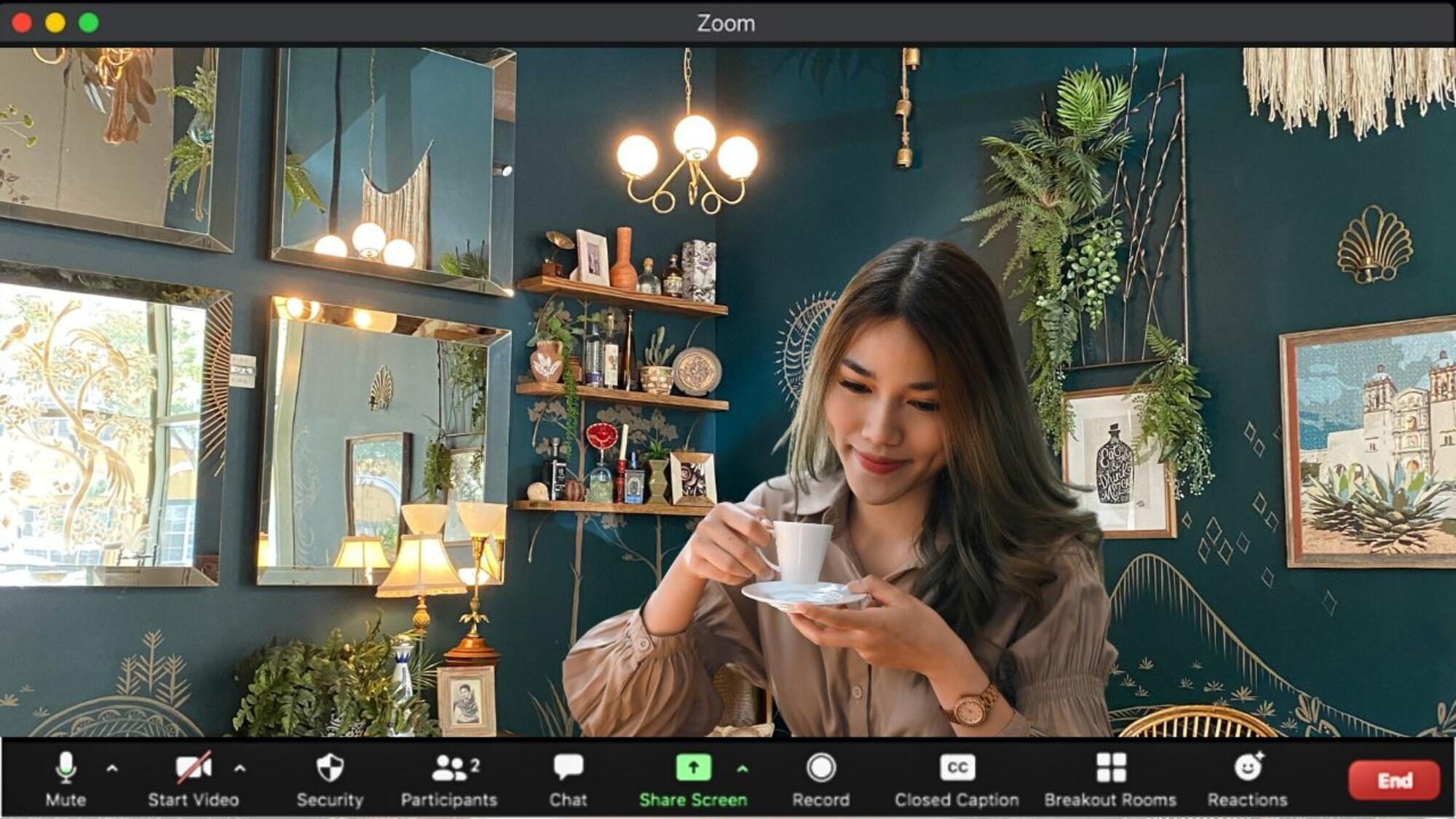1456x819 pixels.
Task: Expand screen sharing options chevron
Action: 742,769
